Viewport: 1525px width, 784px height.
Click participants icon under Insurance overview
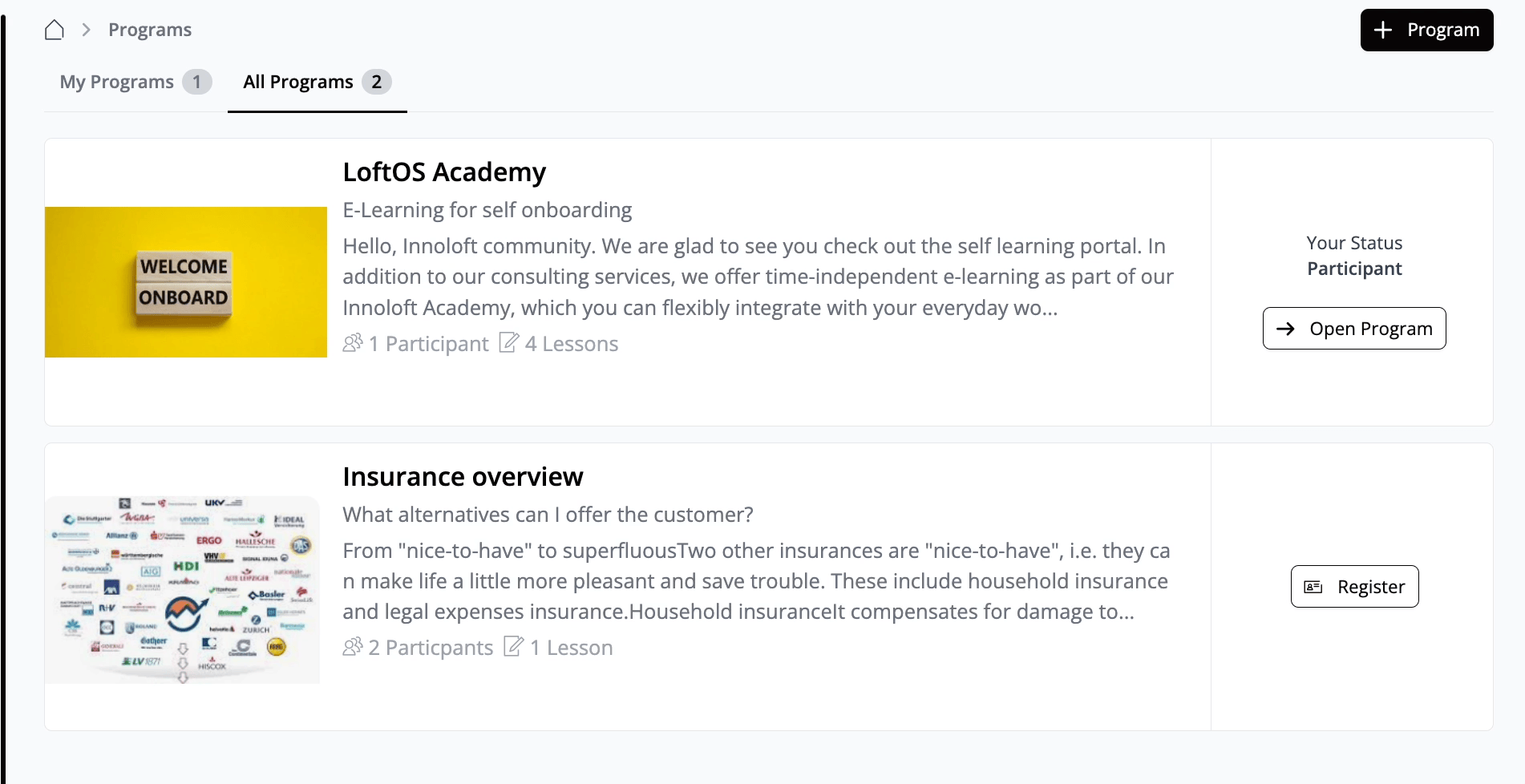click(x=353, y=647)
